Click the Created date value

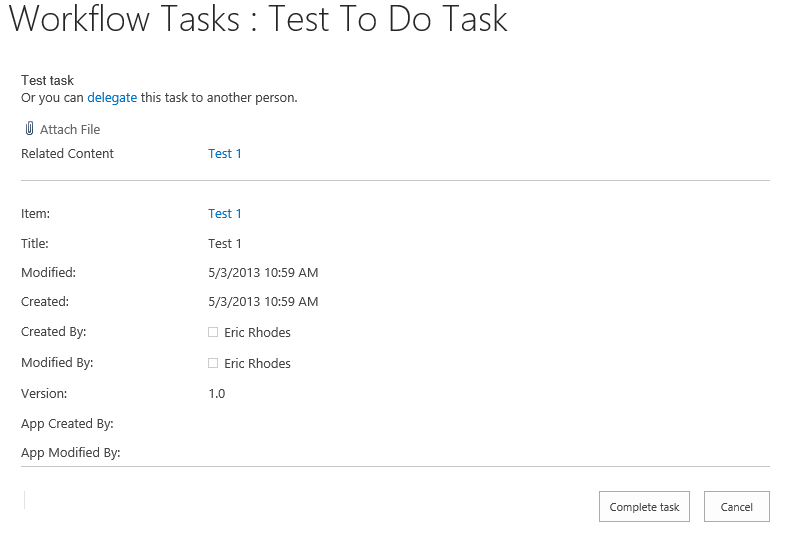tap(263, 302)
